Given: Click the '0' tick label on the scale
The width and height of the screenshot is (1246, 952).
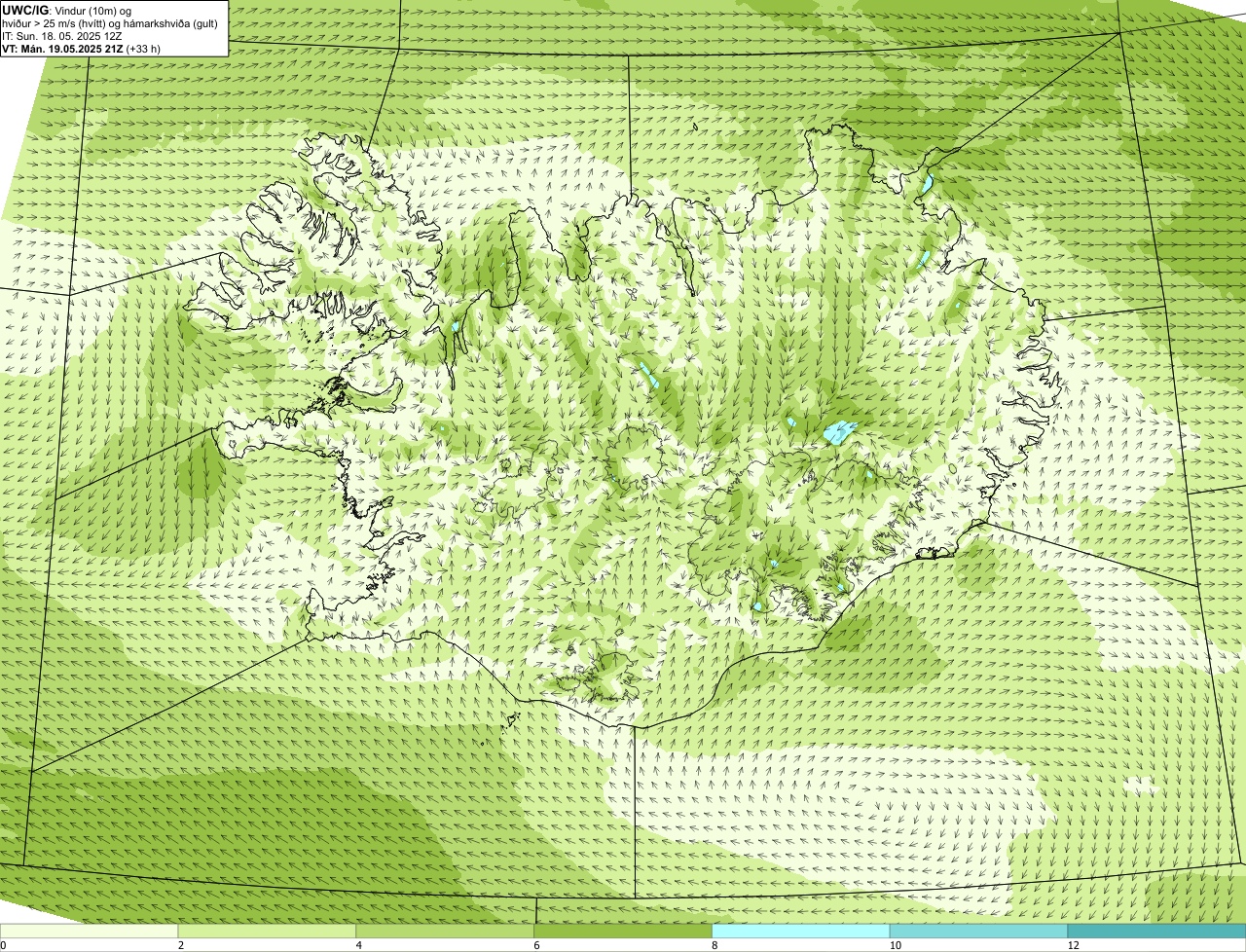Looking at the screenshot, I should click(x=3, y=945).
